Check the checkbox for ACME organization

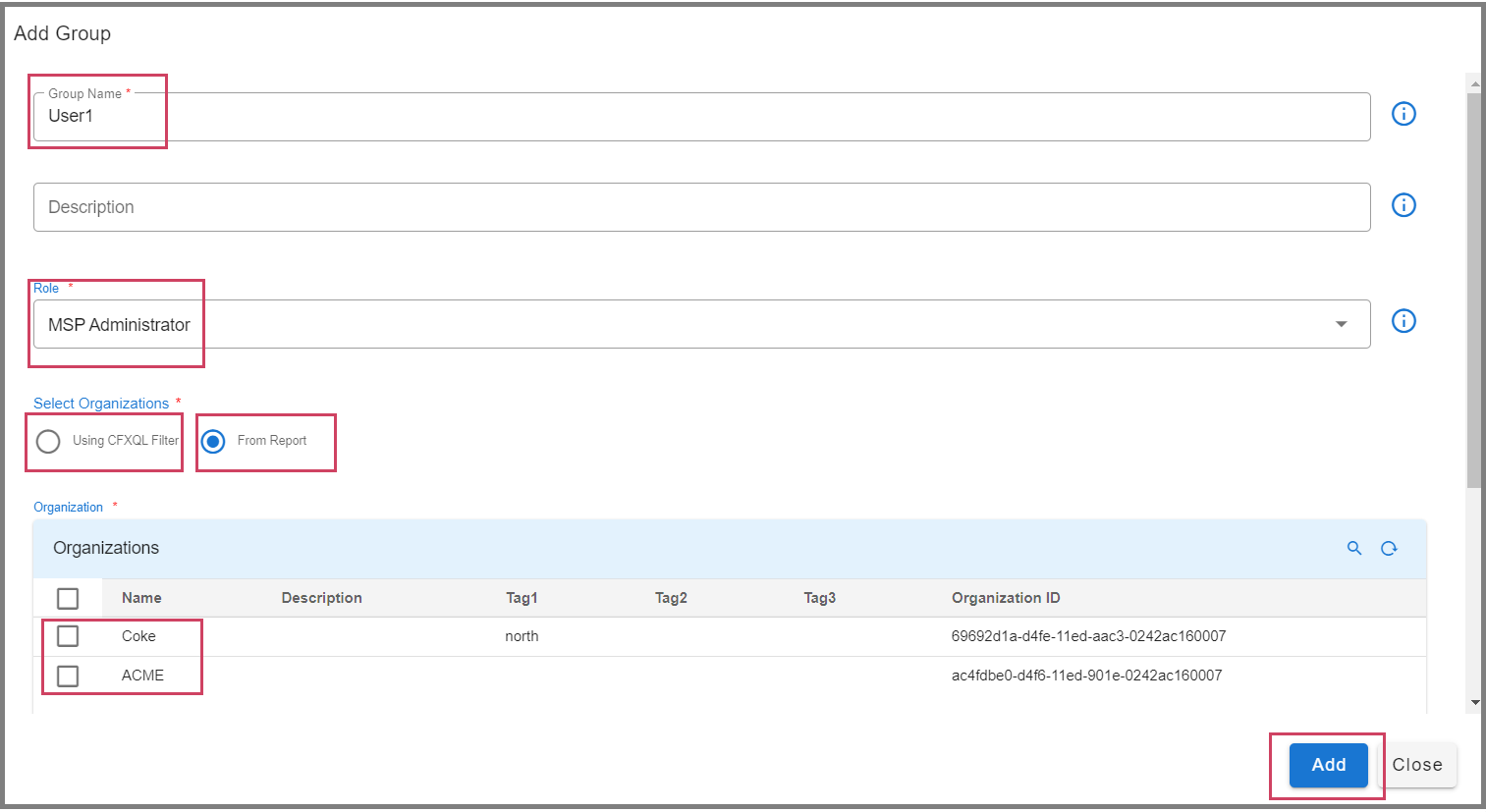click(67, 676)
